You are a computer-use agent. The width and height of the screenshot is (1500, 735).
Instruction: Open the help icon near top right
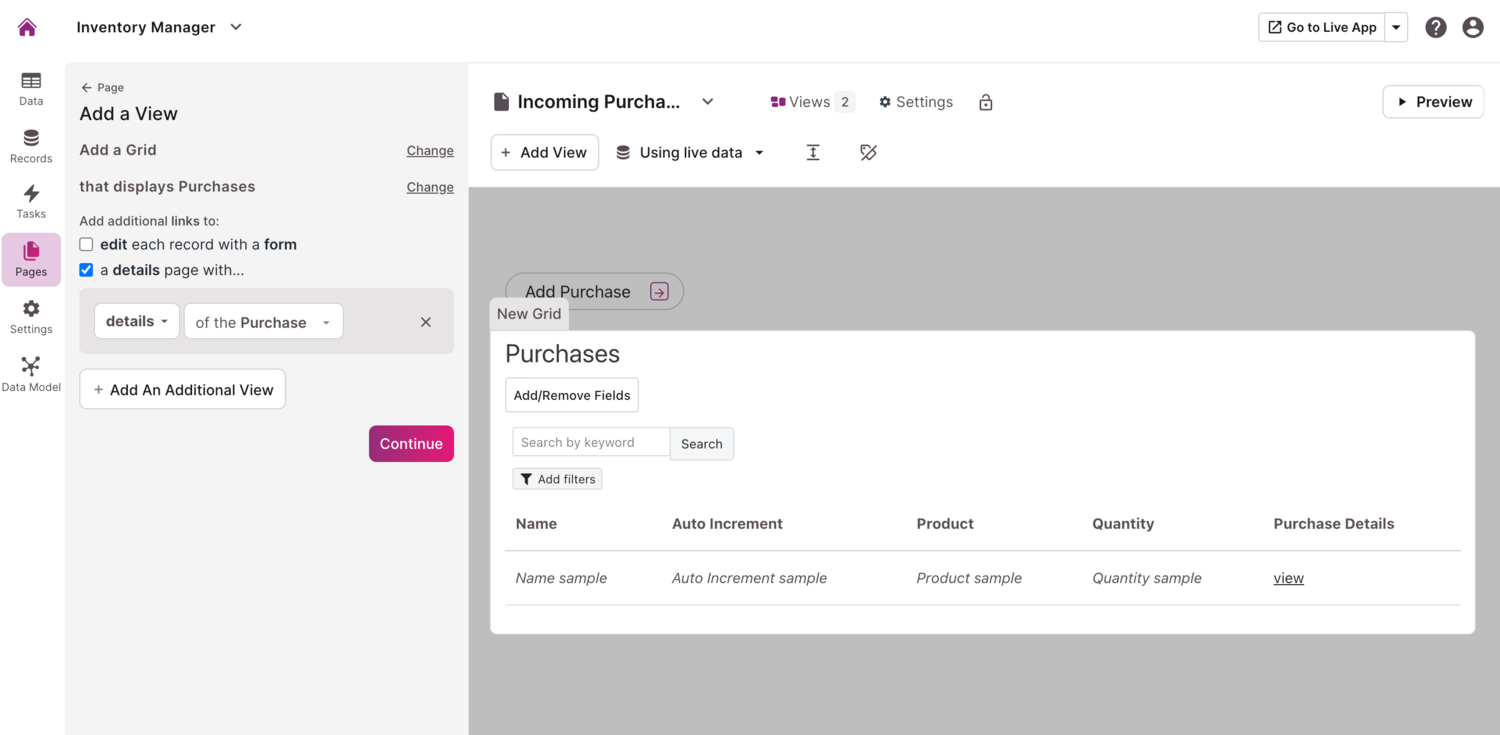[x=1436, y=27]
